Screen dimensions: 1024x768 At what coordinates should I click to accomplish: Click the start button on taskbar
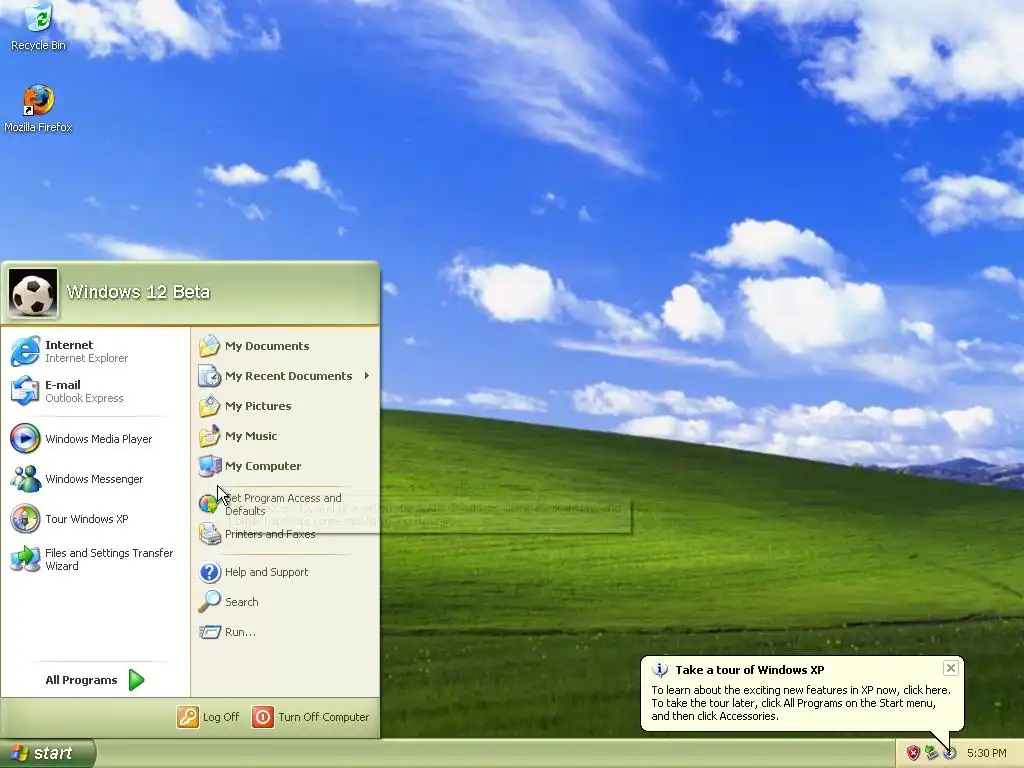(48, 753)
